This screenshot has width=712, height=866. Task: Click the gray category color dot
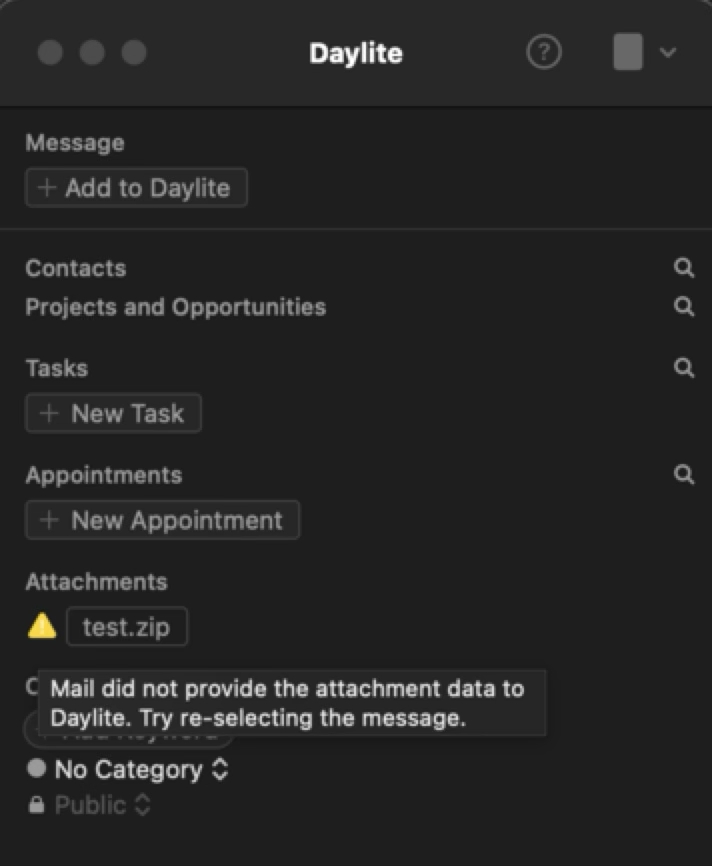point(37,769)
